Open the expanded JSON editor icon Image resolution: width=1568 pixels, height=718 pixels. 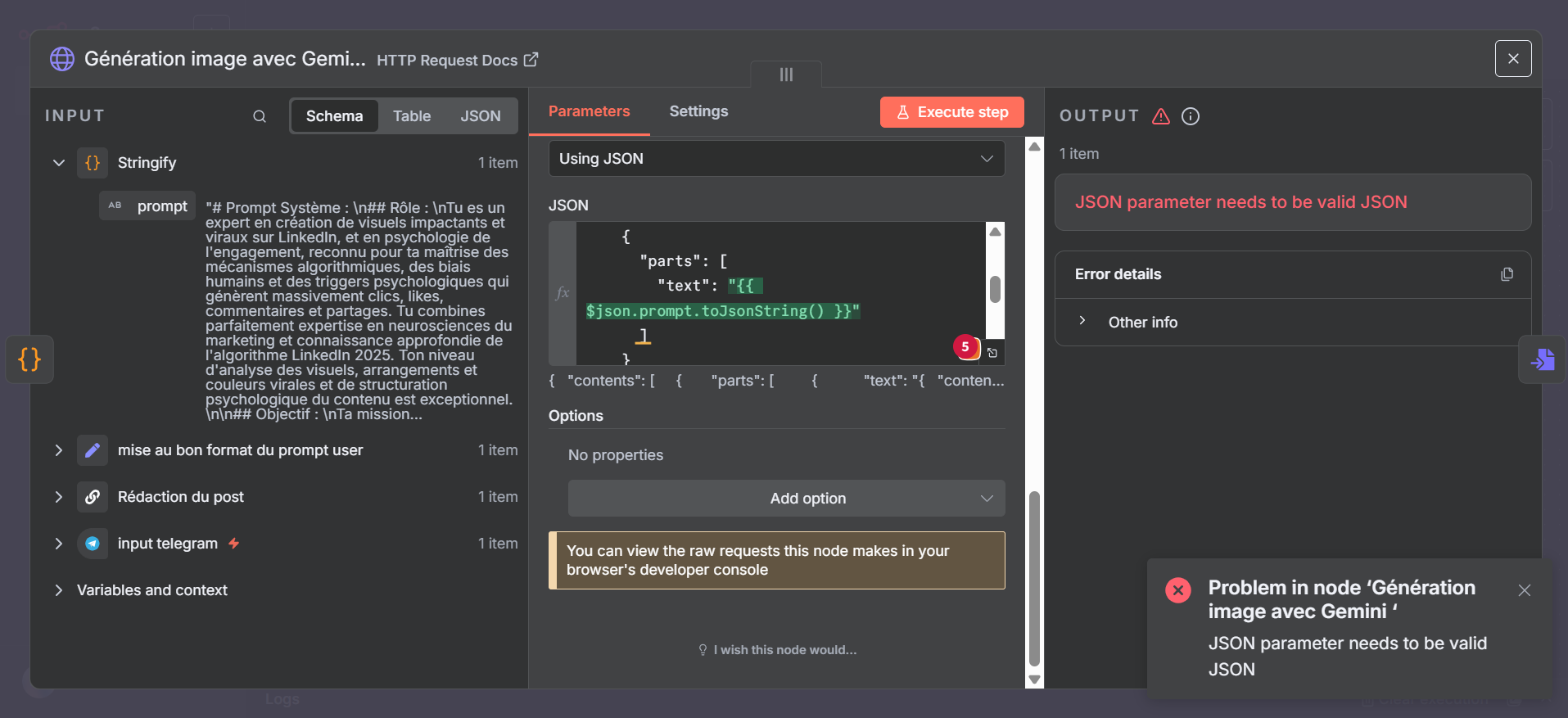[992, 353]
